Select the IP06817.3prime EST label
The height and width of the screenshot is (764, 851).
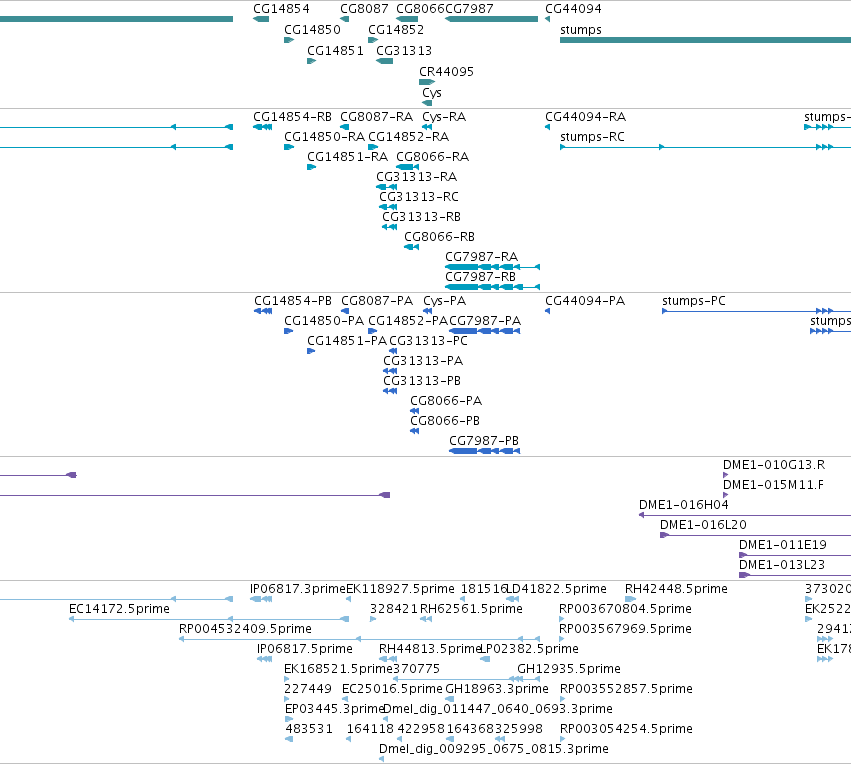point(297,589)
